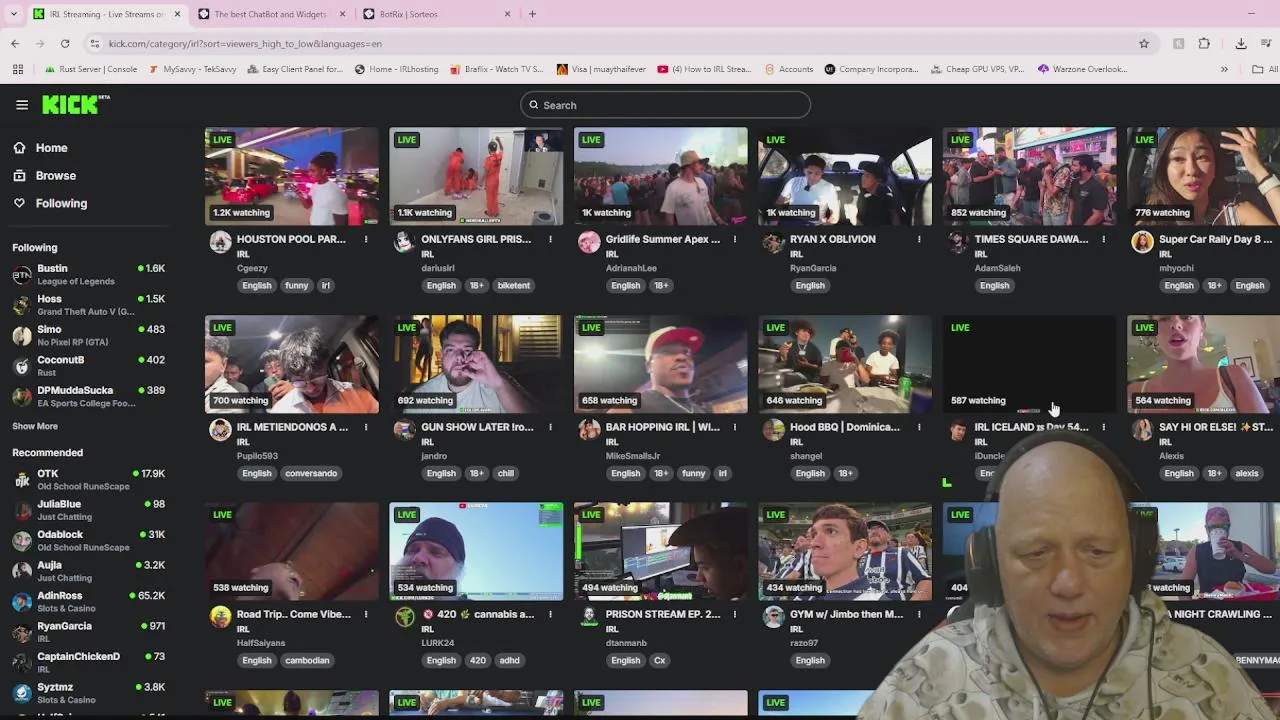Bookmark this page with the star icon
The image size is (1280, 720).
click(x=1144, y=43)
